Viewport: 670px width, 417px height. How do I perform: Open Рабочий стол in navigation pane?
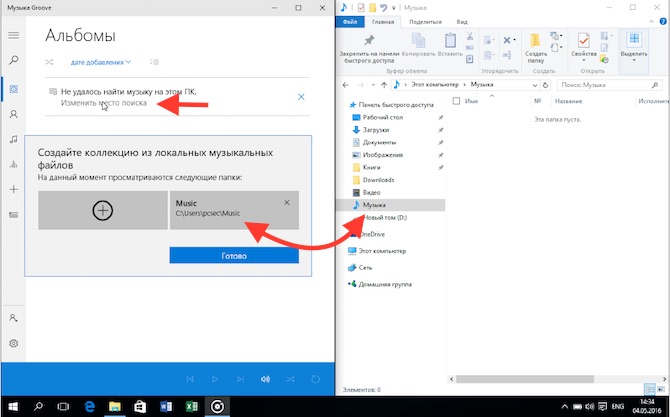pyautogui.click(x=383, y=117)
